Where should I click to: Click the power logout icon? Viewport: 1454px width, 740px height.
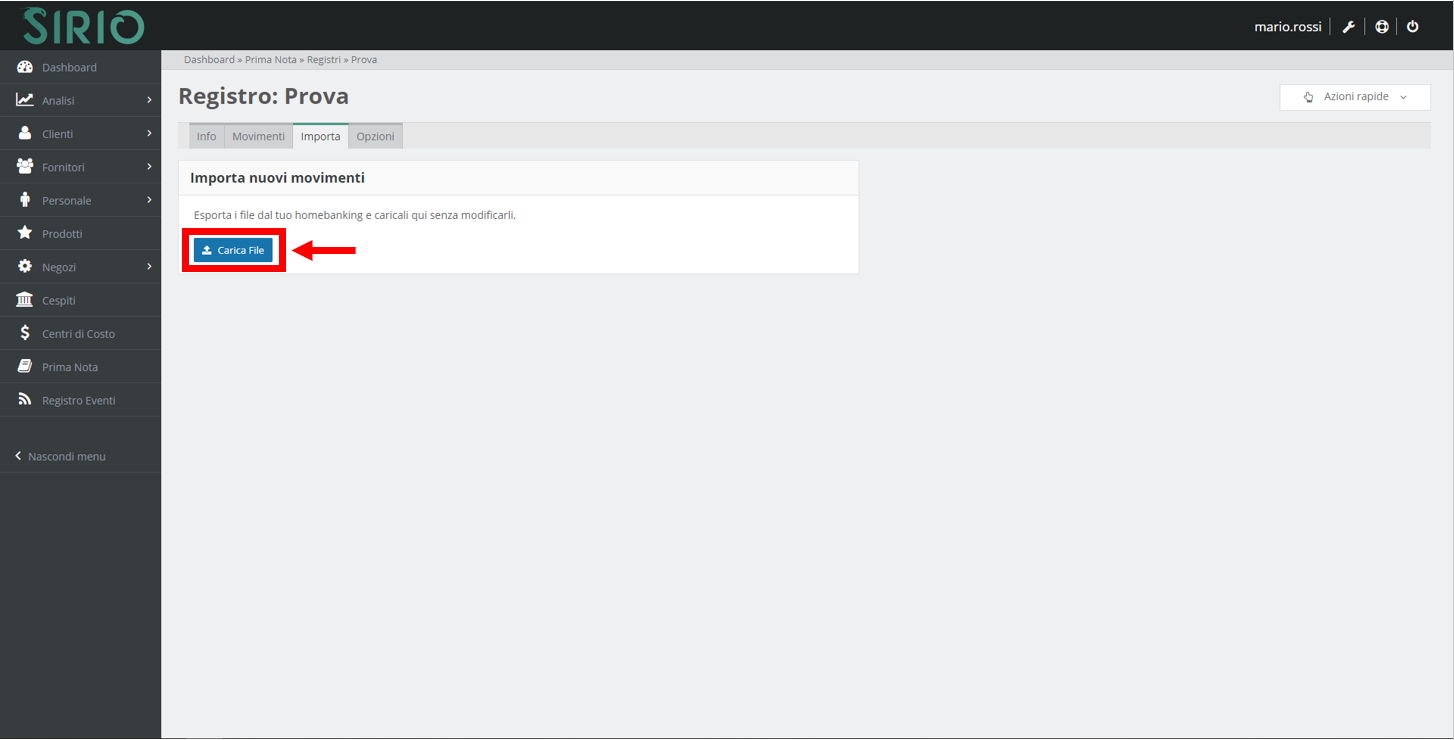coord(1412,27)
